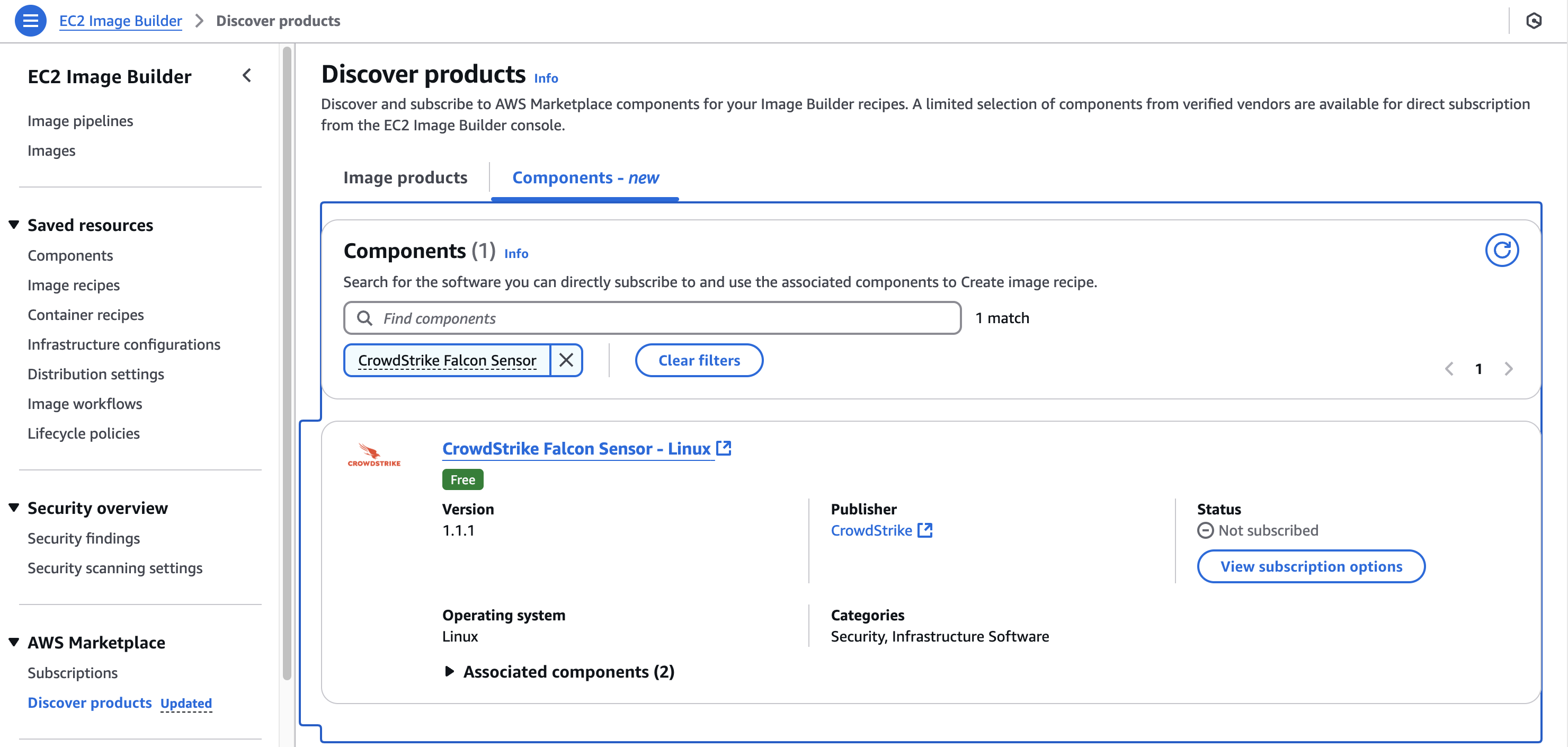Click the CrowdStrike logo thumbnail

click(374, 455)
